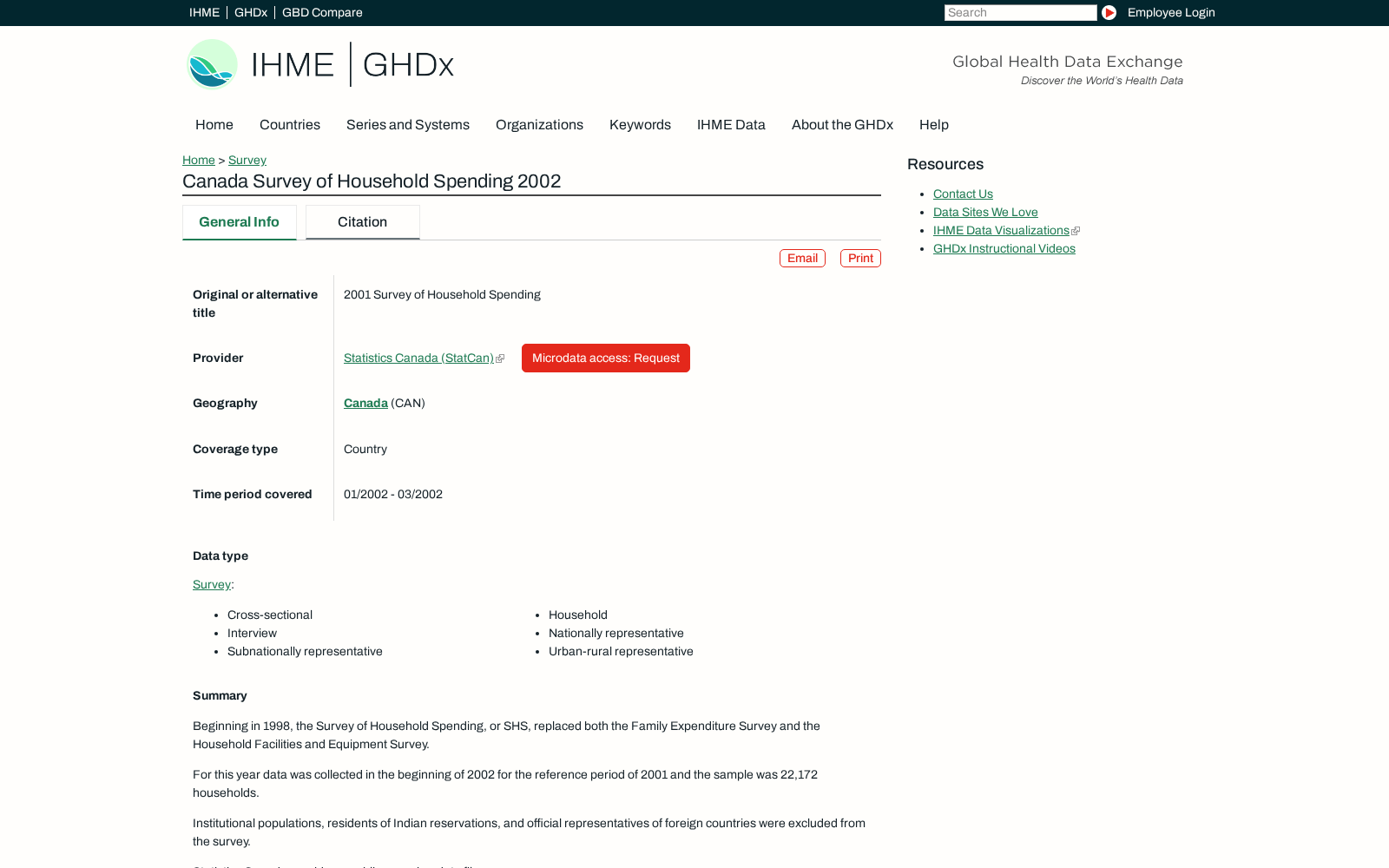Select the General Info tab
The image size is (1389, 868).
pos(240,222)
